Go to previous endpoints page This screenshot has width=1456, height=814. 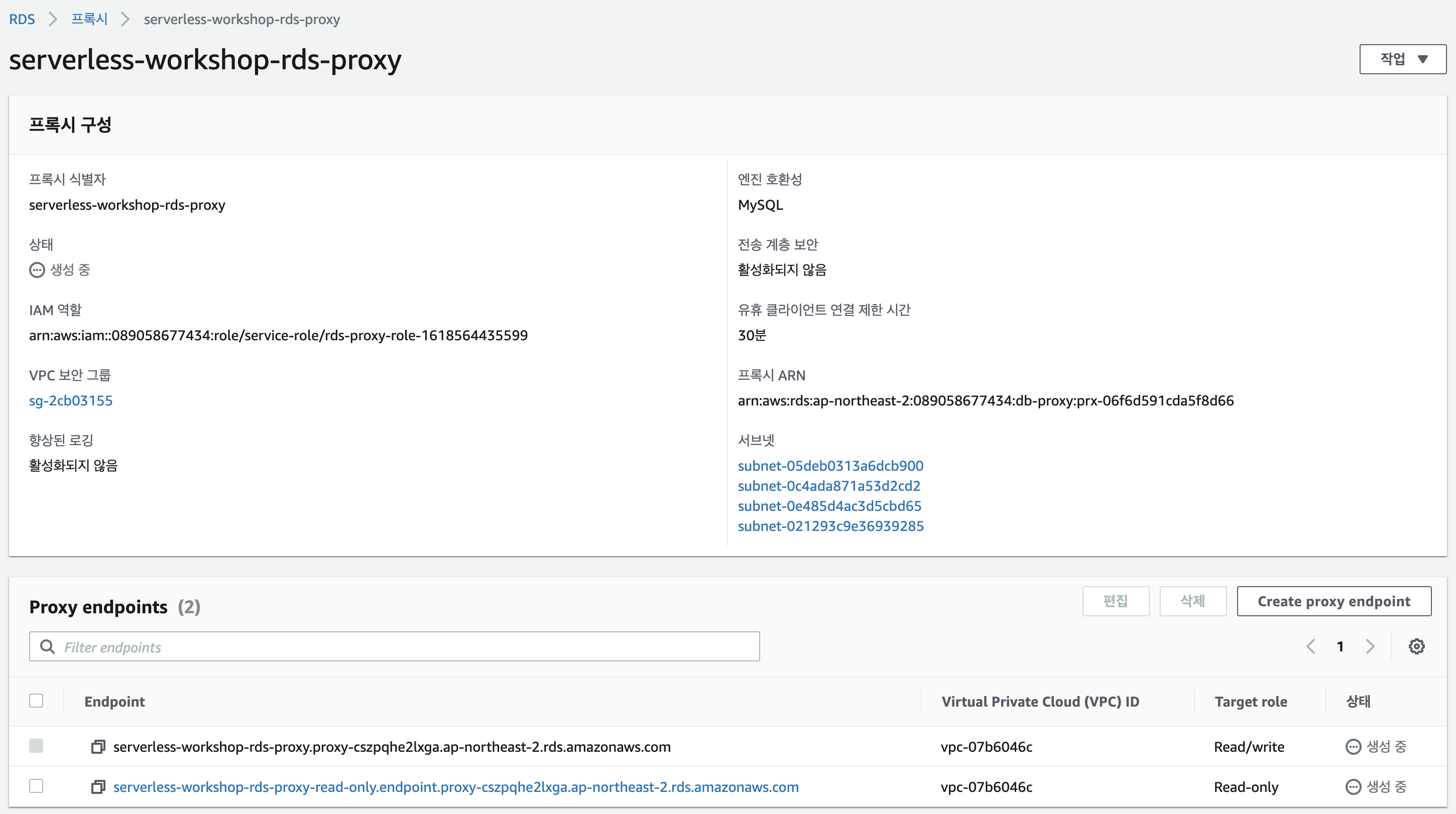click(x=1311, y=646)
